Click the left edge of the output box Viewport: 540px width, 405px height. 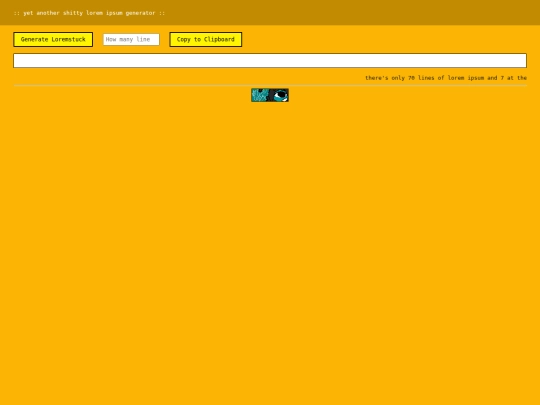coord(15,60)
